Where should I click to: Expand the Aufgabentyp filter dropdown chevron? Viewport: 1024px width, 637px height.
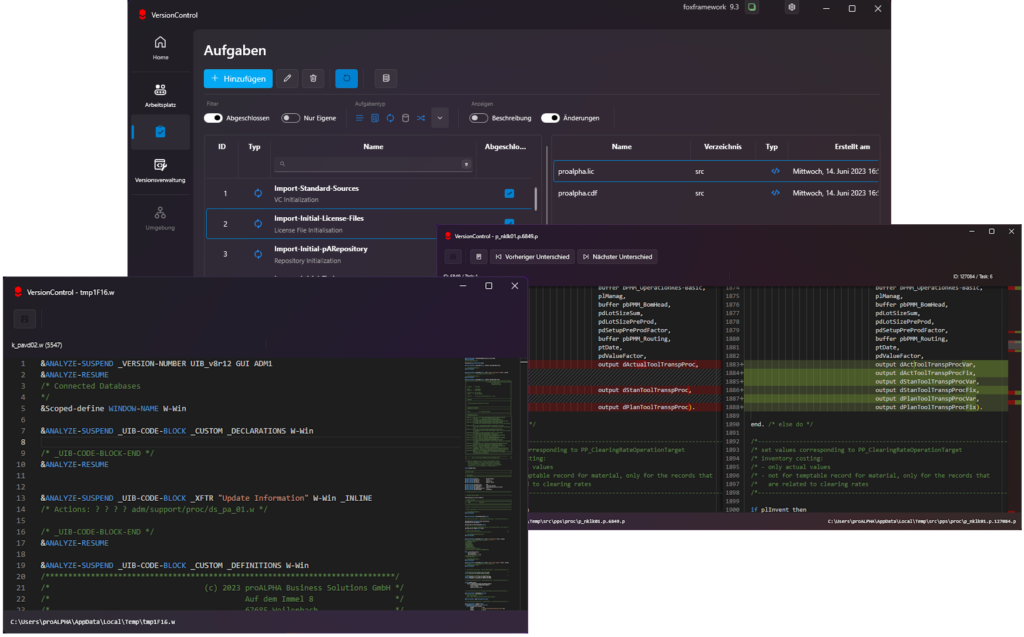[x=440, y=117]
